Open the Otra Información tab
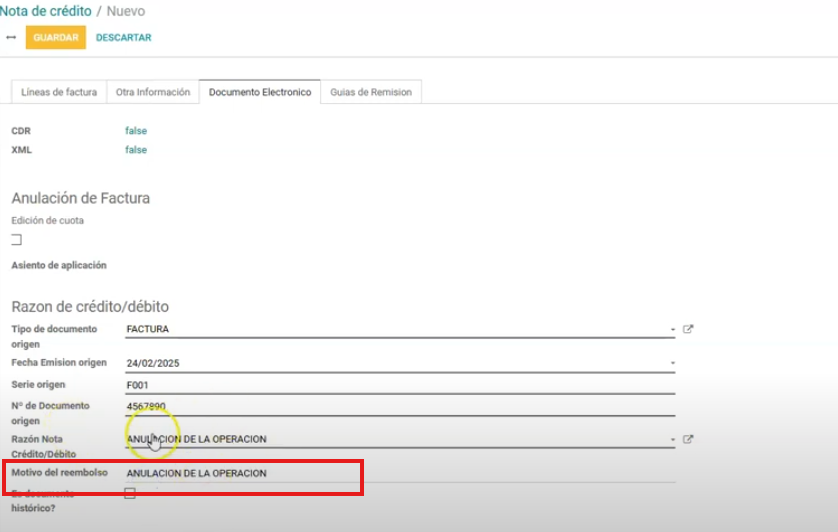 click(x=152, y=92)
